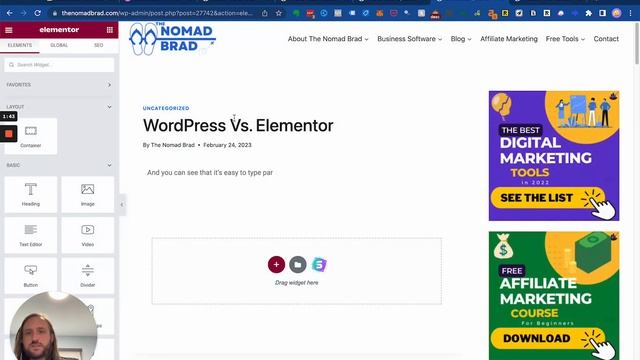Select the Divider widget

[88, 276]
